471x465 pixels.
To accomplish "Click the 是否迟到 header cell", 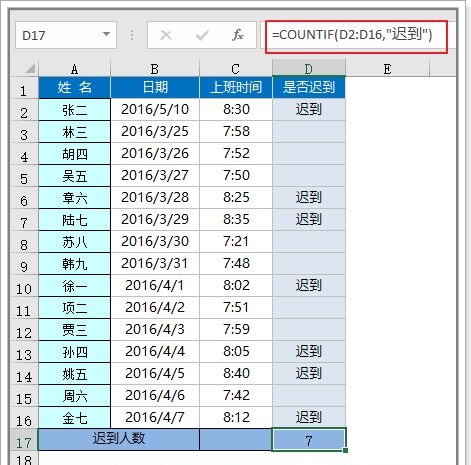I will [309, 88].
